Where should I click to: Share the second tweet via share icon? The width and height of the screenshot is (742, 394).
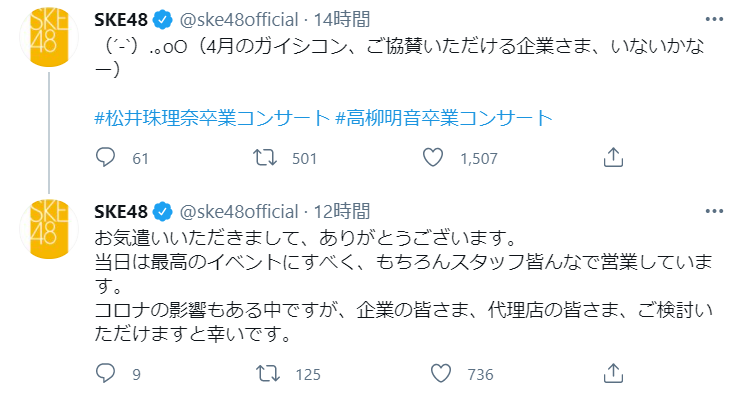click(613, 374)
